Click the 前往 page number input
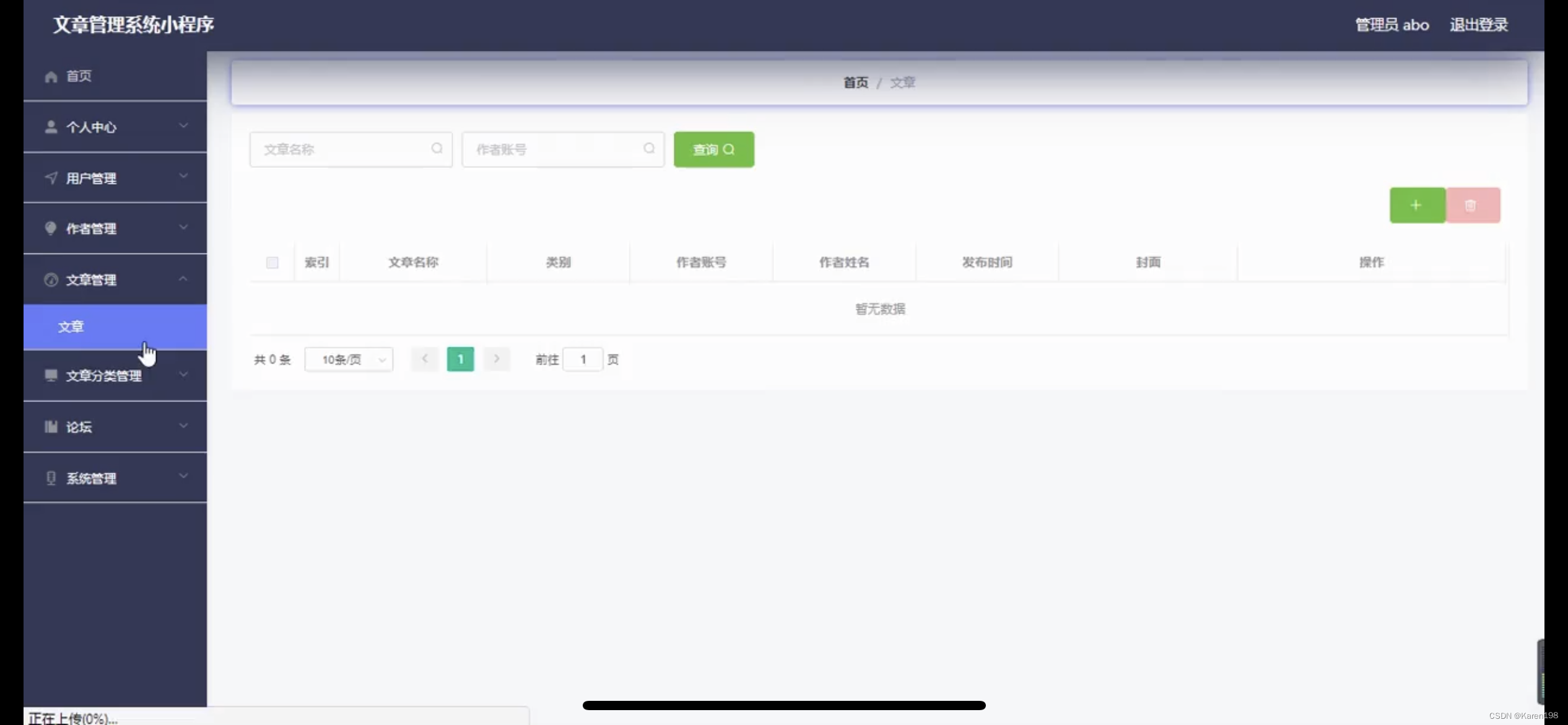Screen dimensions: 1568x725 (x=582, y=359)
